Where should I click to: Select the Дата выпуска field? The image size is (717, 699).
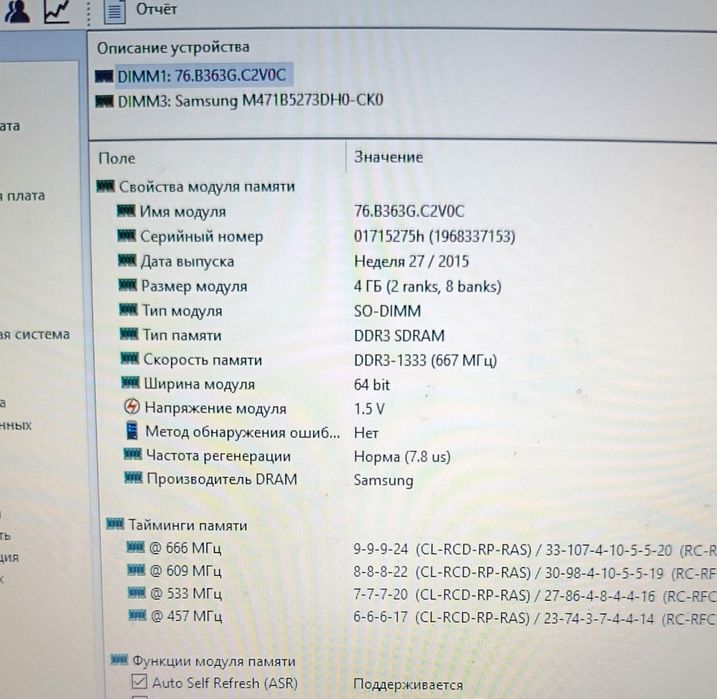187,261
